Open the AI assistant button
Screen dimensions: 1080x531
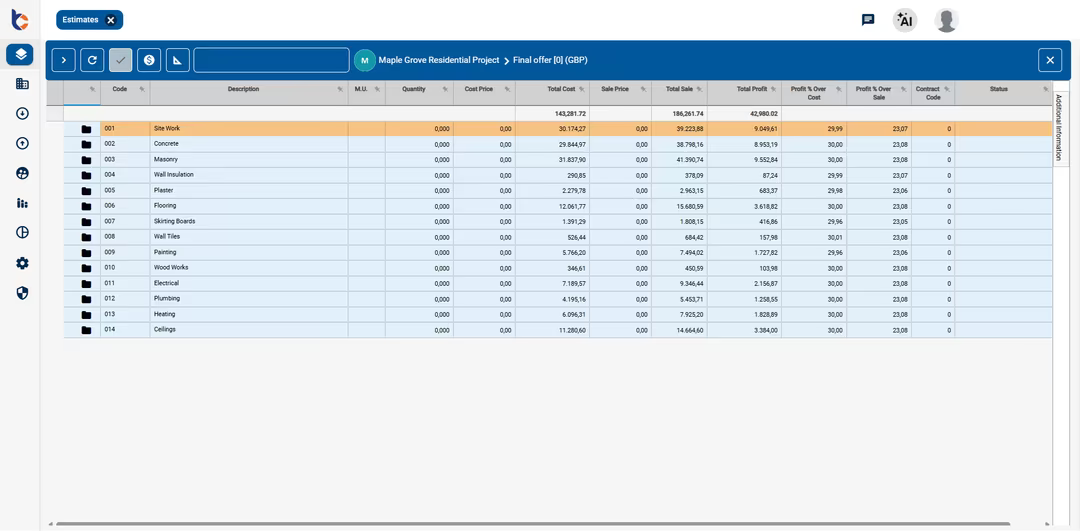pyautogui.click(x=905, y=21)
